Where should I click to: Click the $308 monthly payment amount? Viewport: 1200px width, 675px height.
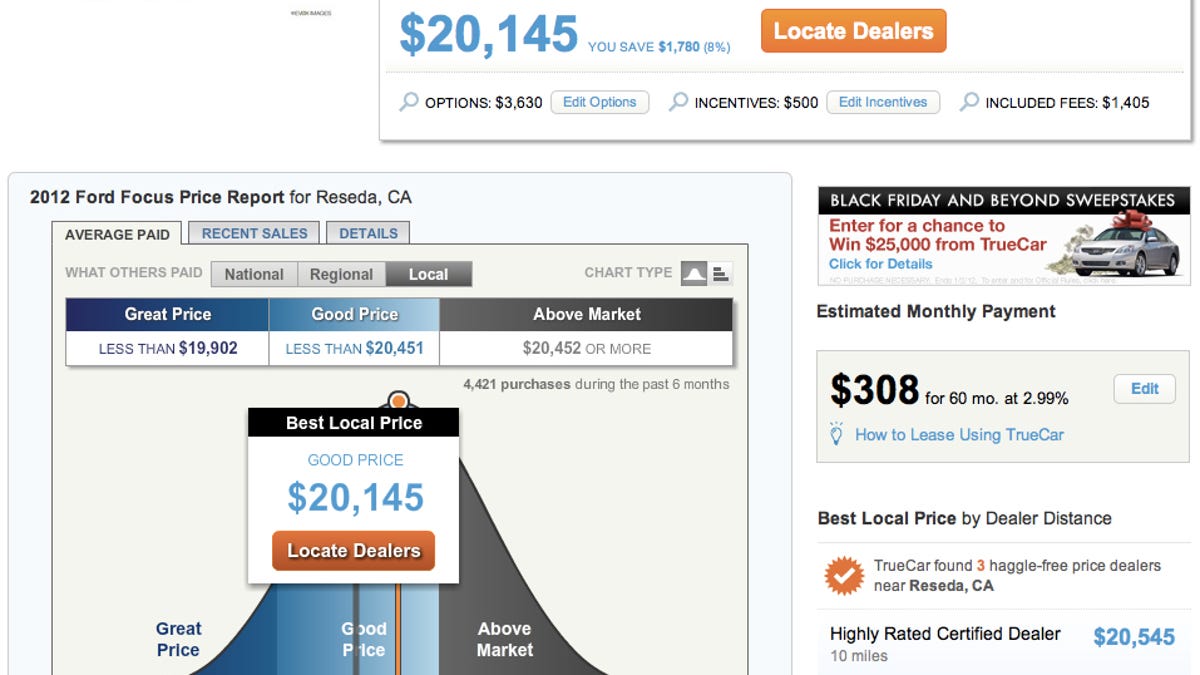tap(874, 390)
